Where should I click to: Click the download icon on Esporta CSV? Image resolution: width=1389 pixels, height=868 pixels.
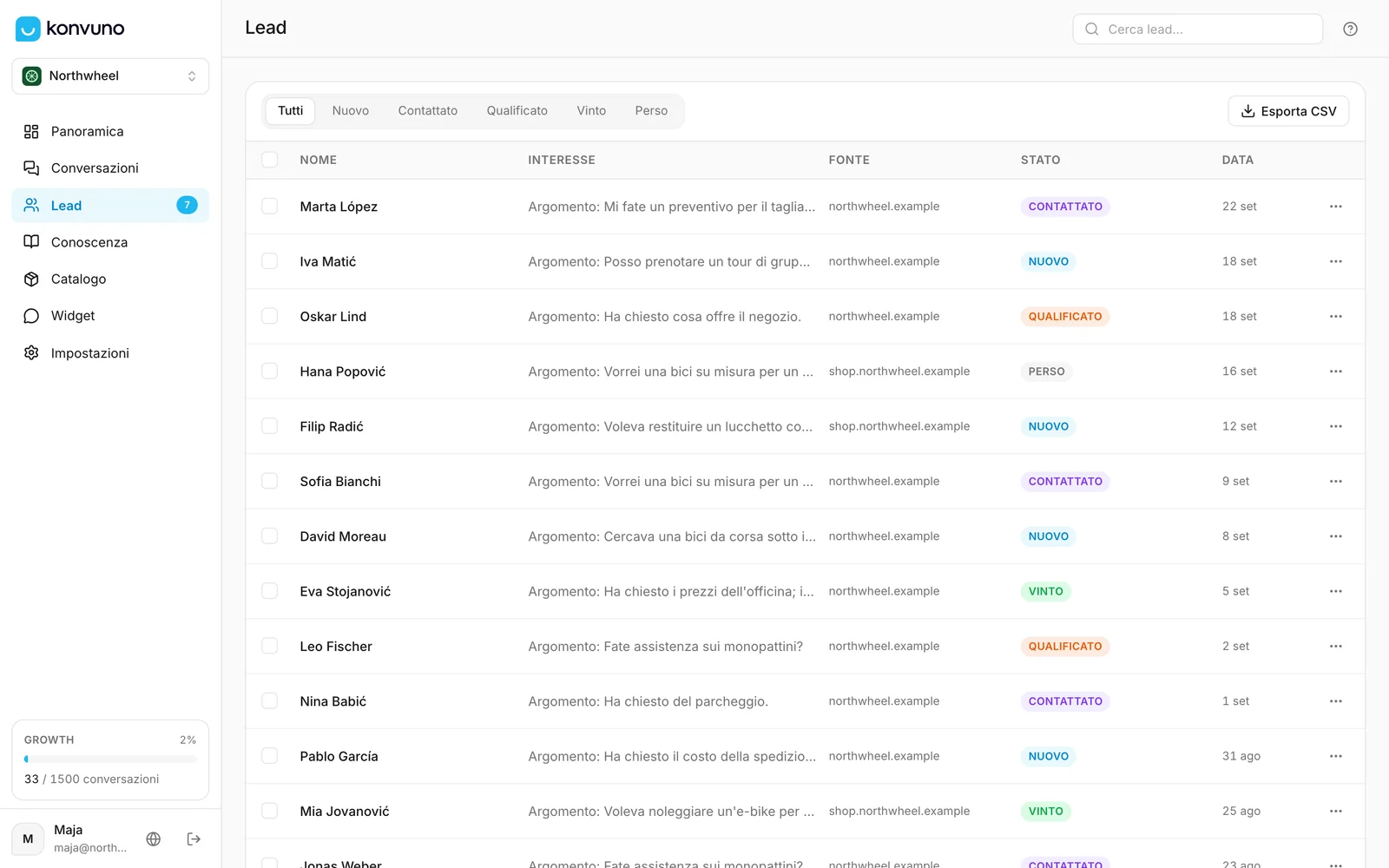[x=1248, y=111]
